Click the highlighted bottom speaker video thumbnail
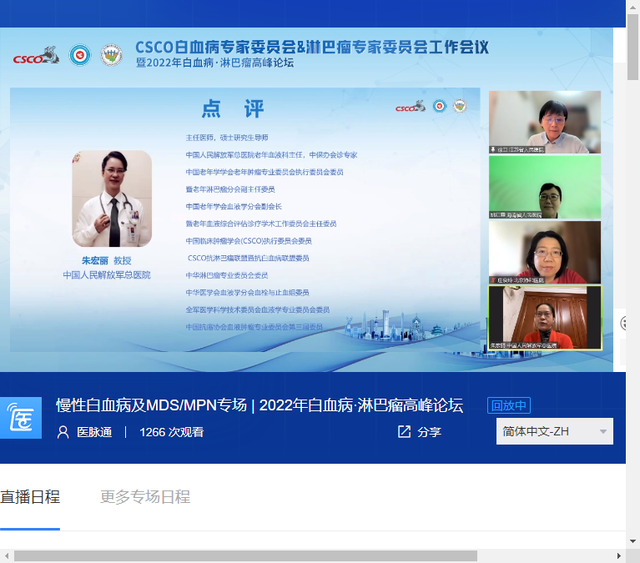Viewport: 640px width, 563px height. pyautogui.click(x=544, y=318)
